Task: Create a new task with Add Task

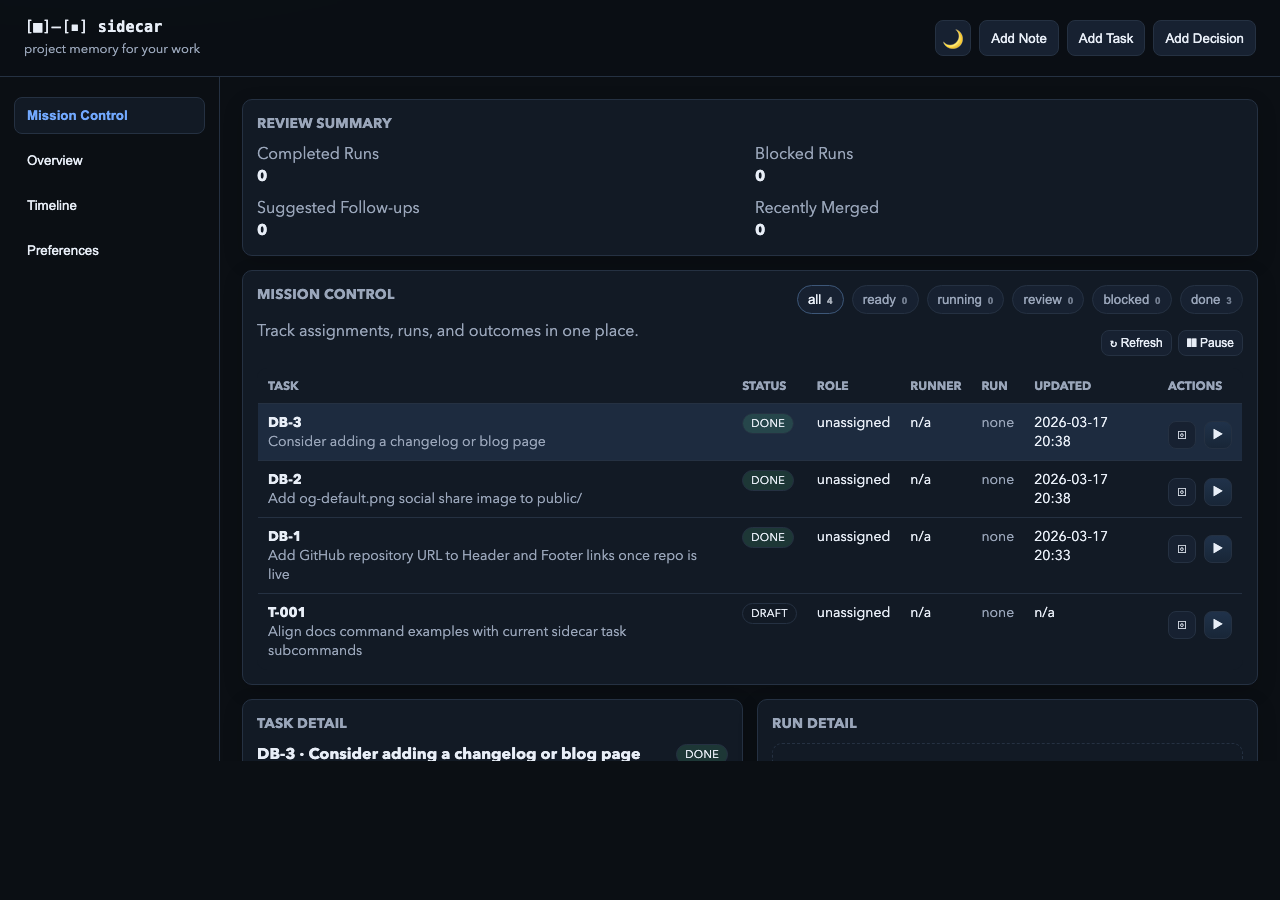Action: tap(1106, 38)
